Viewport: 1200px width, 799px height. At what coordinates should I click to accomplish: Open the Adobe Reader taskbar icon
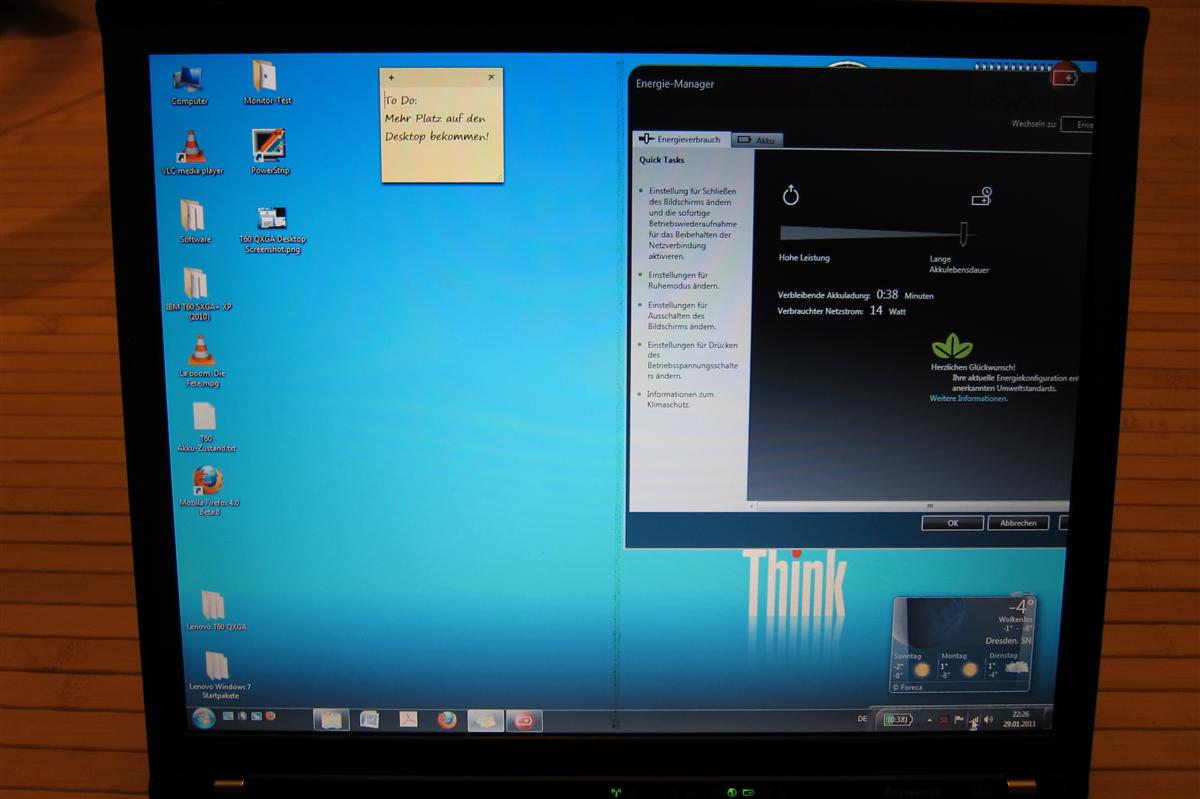[408, 719]
